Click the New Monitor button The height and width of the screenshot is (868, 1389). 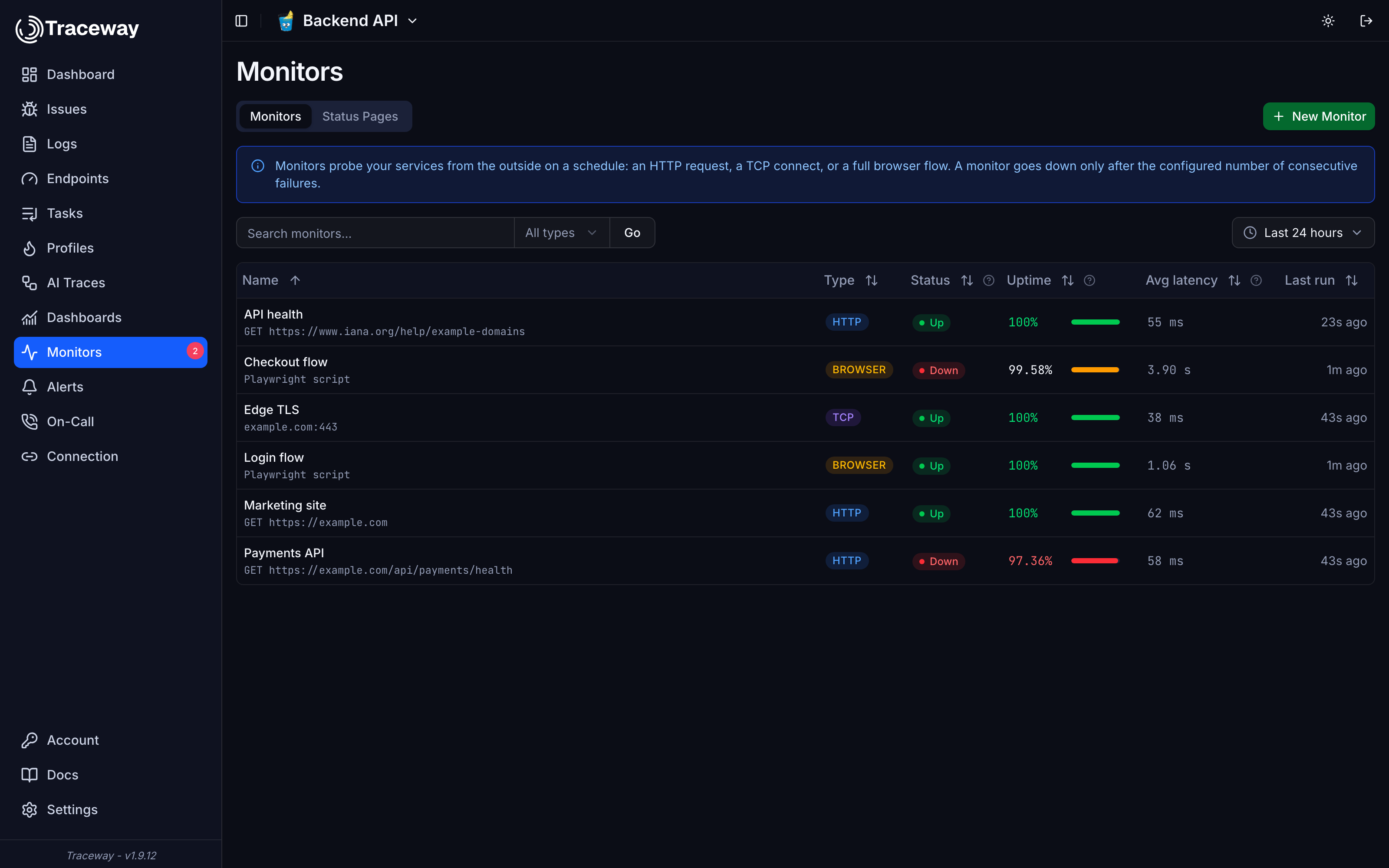[1318, 117]
